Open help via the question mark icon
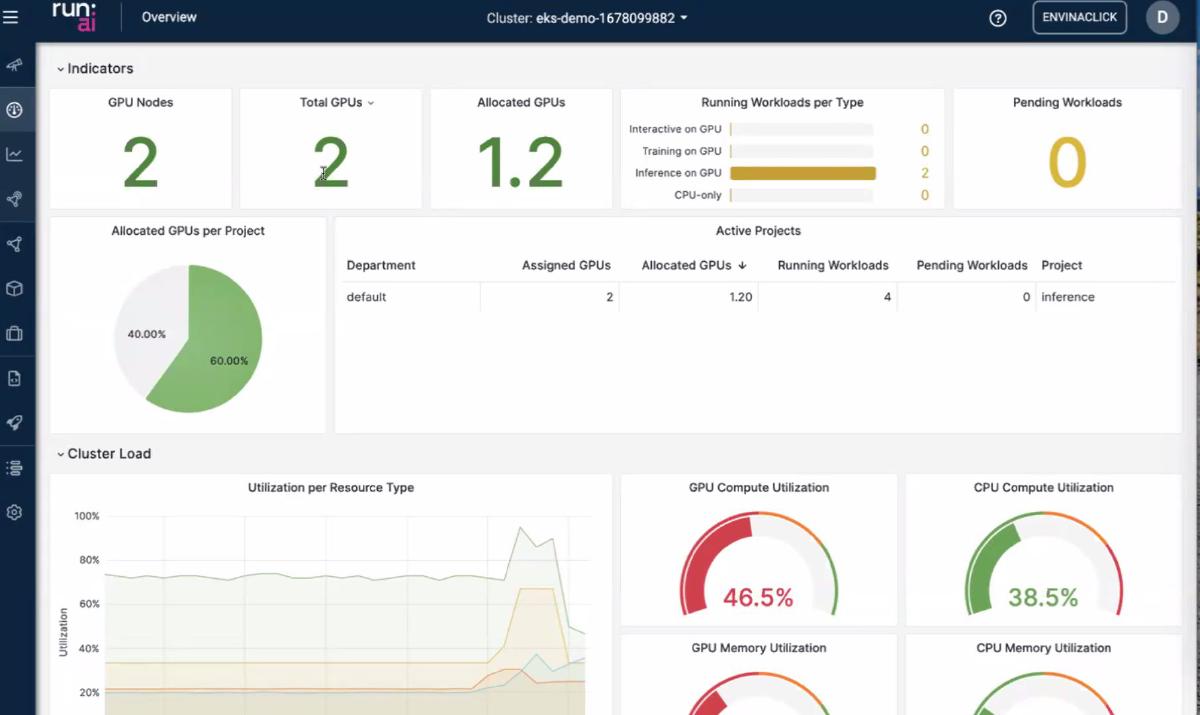 click(997, 17)
